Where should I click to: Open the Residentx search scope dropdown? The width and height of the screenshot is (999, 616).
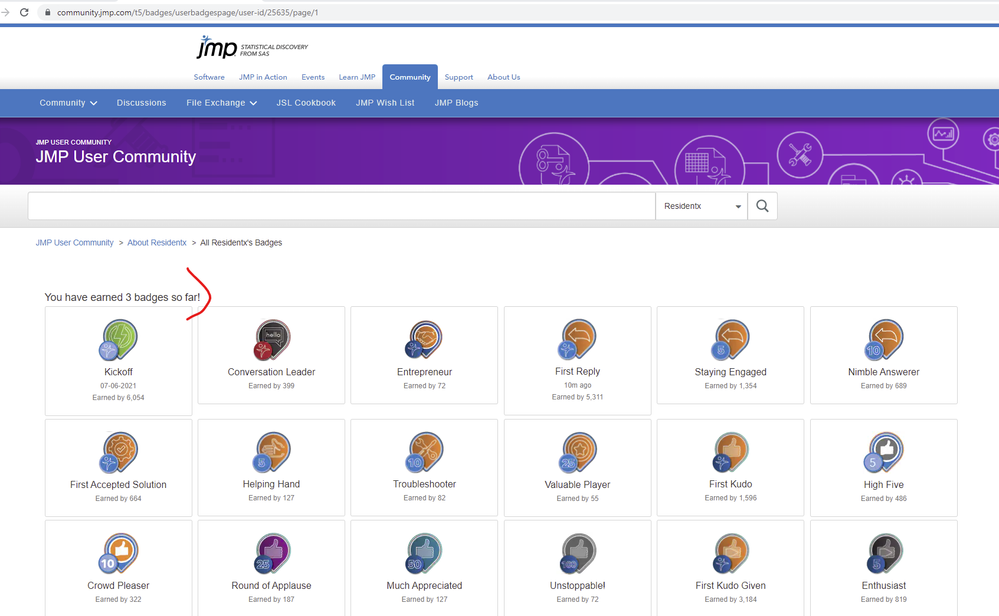point(701,206)
